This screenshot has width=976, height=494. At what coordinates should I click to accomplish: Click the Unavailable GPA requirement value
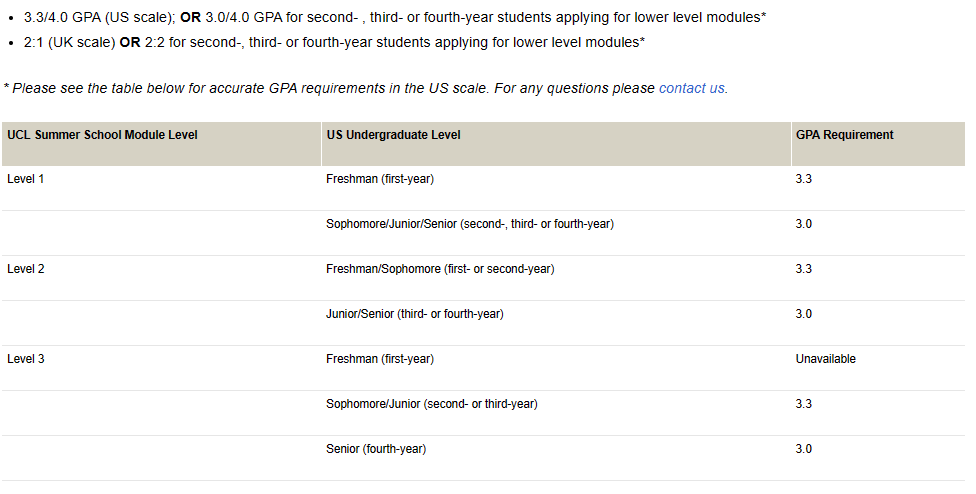tap(825, 359)
